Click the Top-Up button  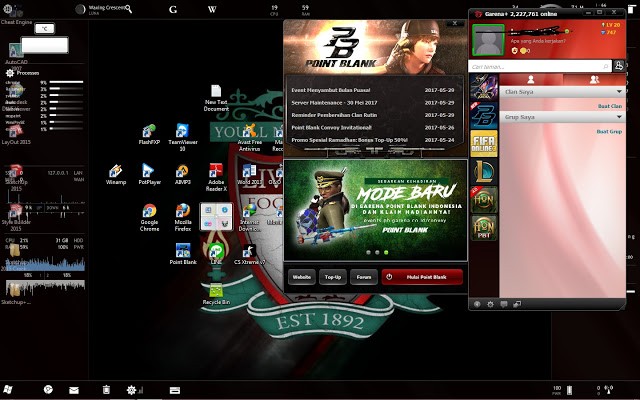coord(332,277)
